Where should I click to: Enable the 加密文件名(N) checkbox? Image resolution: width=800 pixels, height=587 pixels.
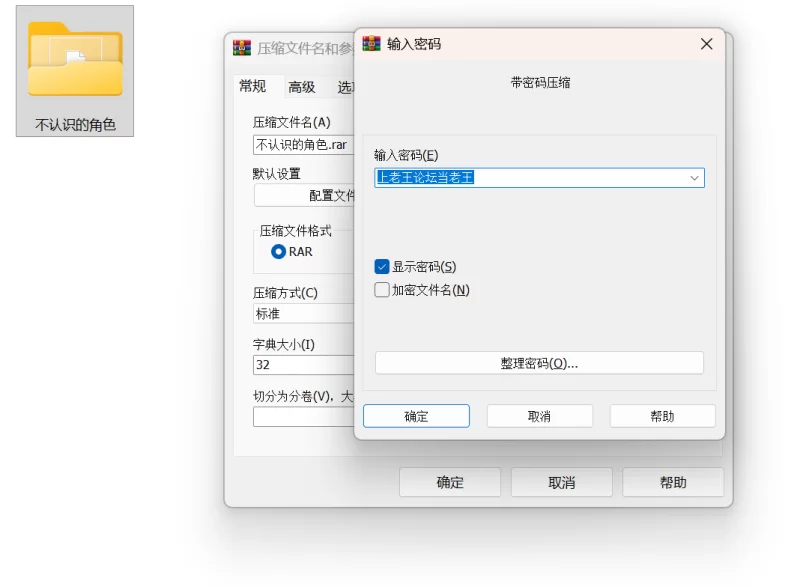point(382,290)
